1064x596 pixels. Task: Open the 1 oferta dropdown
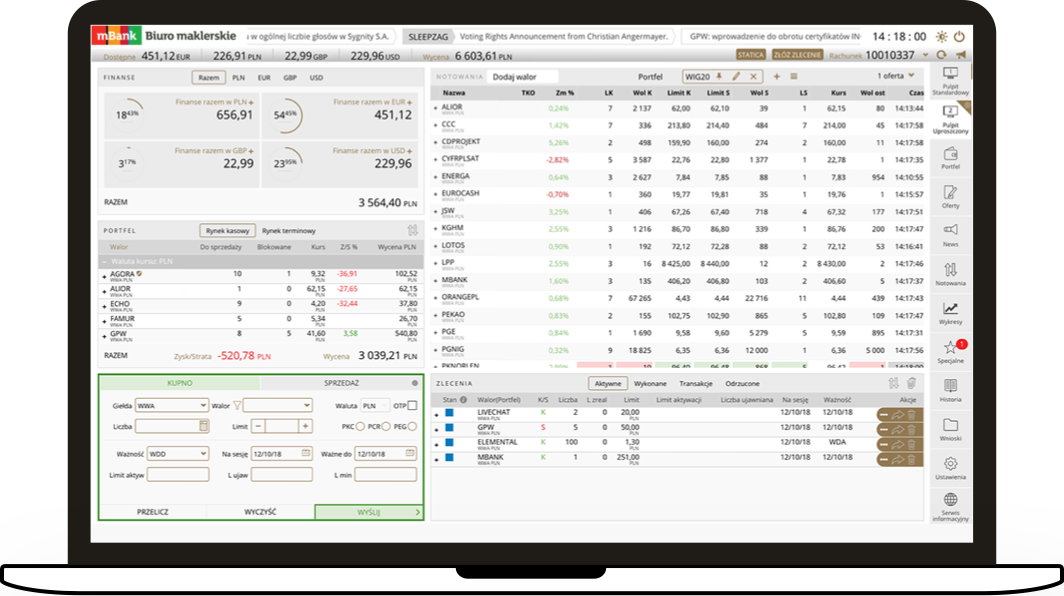[896, 76]
